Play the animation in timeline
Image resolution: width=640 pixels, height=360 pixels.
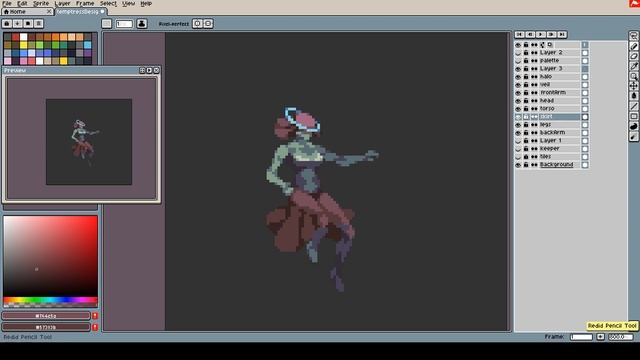(x=541, y=35)
